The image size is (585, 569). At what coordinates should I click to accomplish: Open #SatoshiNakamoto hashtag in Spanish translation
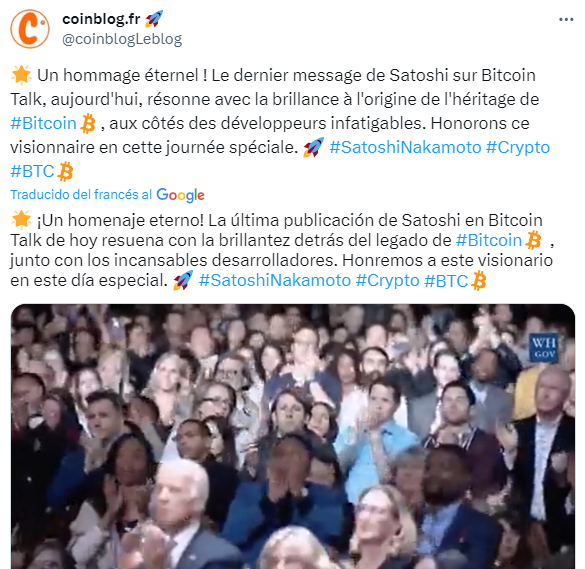click(275, 281)
